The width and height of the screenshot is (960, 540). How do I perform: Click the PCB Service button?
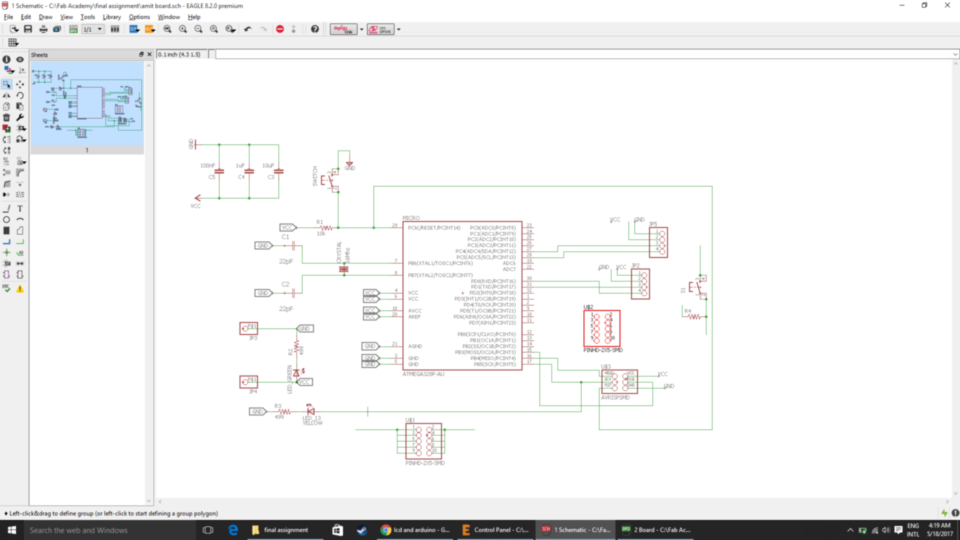[x=381, y=29]
